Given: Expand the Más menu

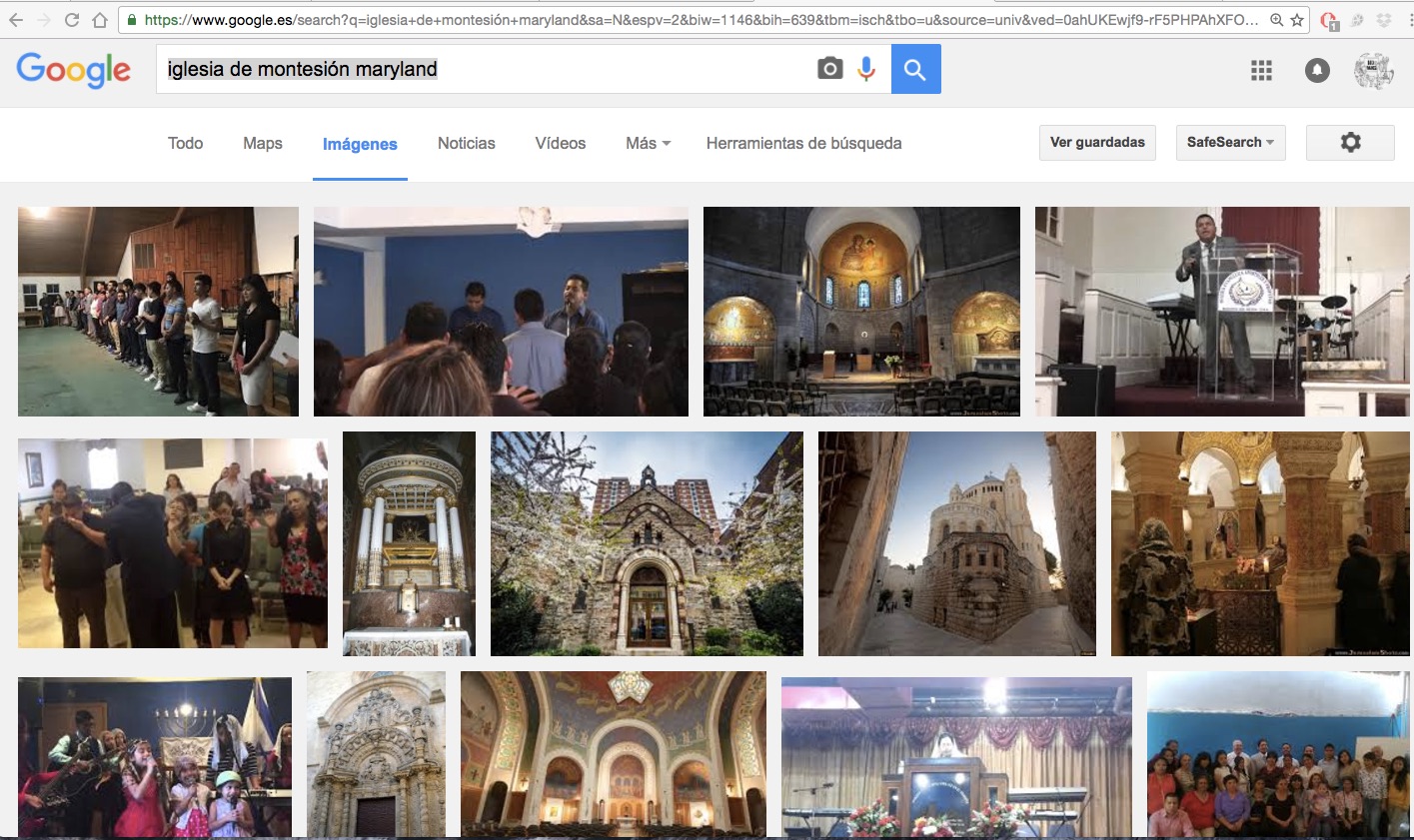Looking at the screenshot, I should (x=648, y=143).
